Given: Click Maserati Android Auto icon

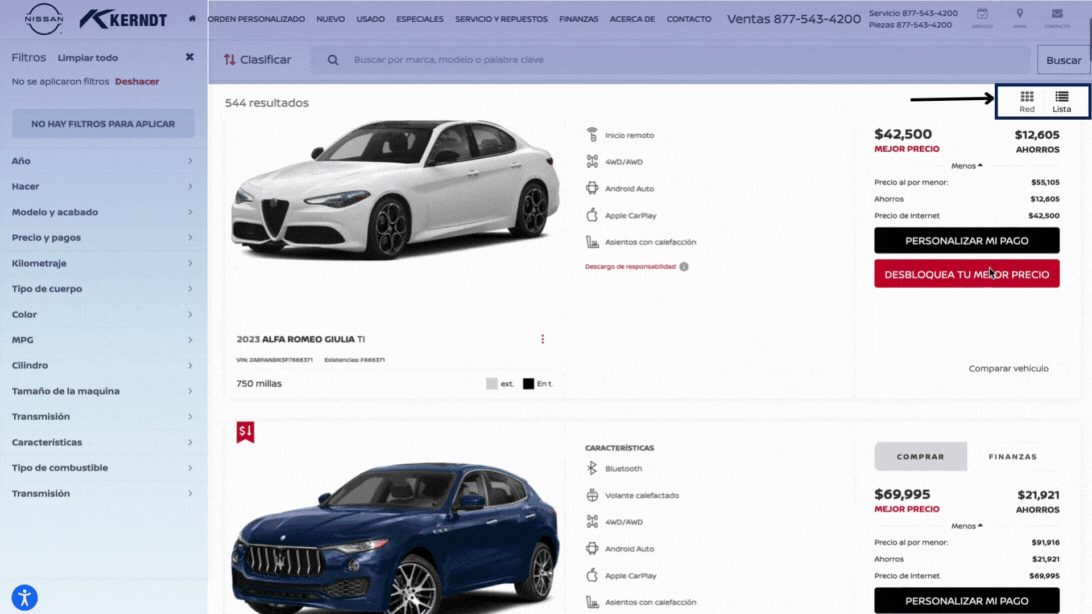Looking at the screenshot, I should [592, 549].
